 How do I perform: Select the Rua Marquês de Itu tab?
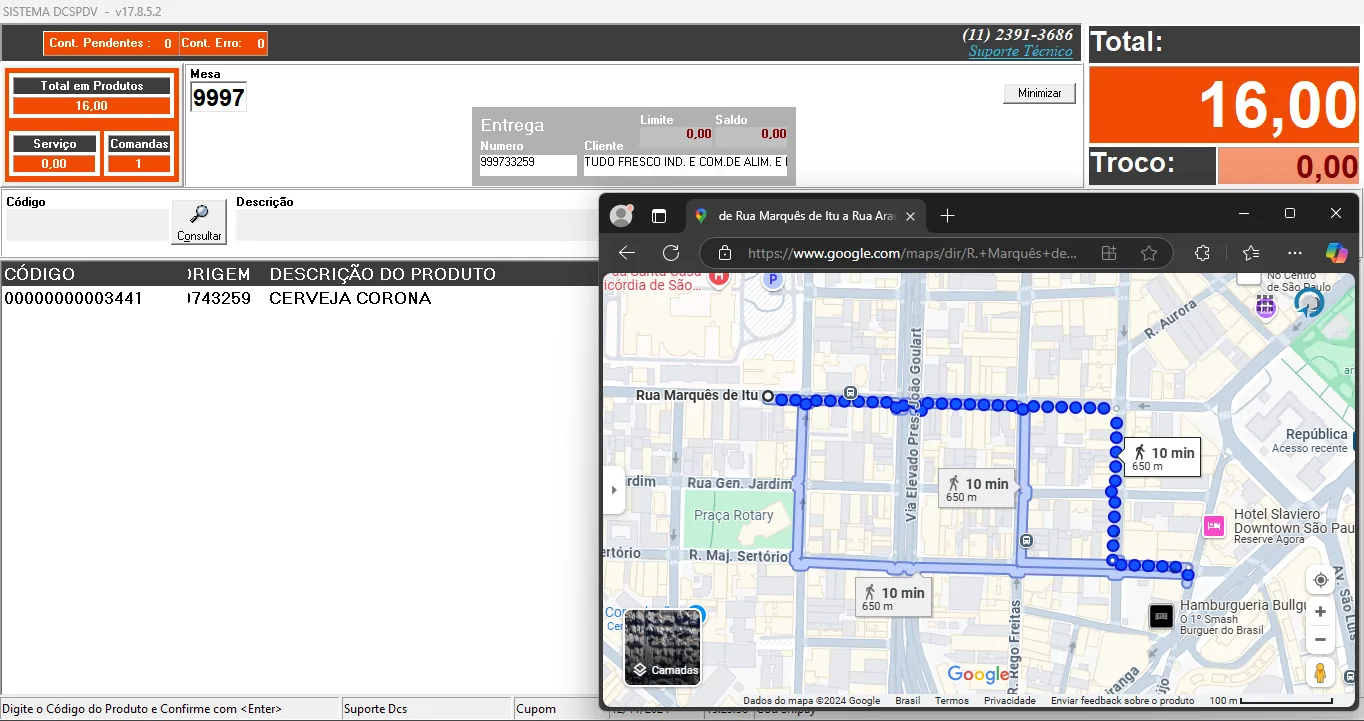804,216
